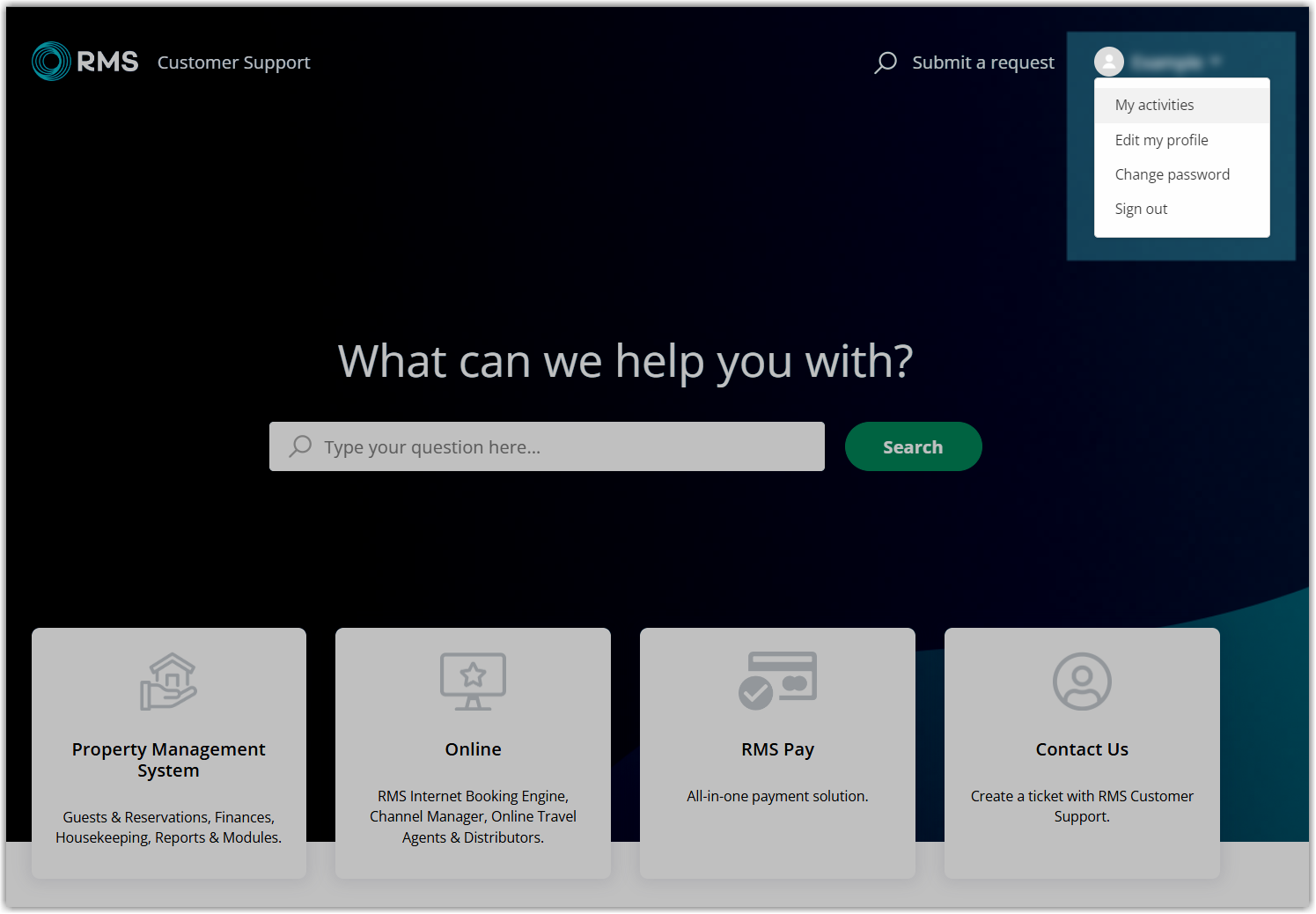
Task: Choose Change password in the menu
Action: click(1181, 174)
